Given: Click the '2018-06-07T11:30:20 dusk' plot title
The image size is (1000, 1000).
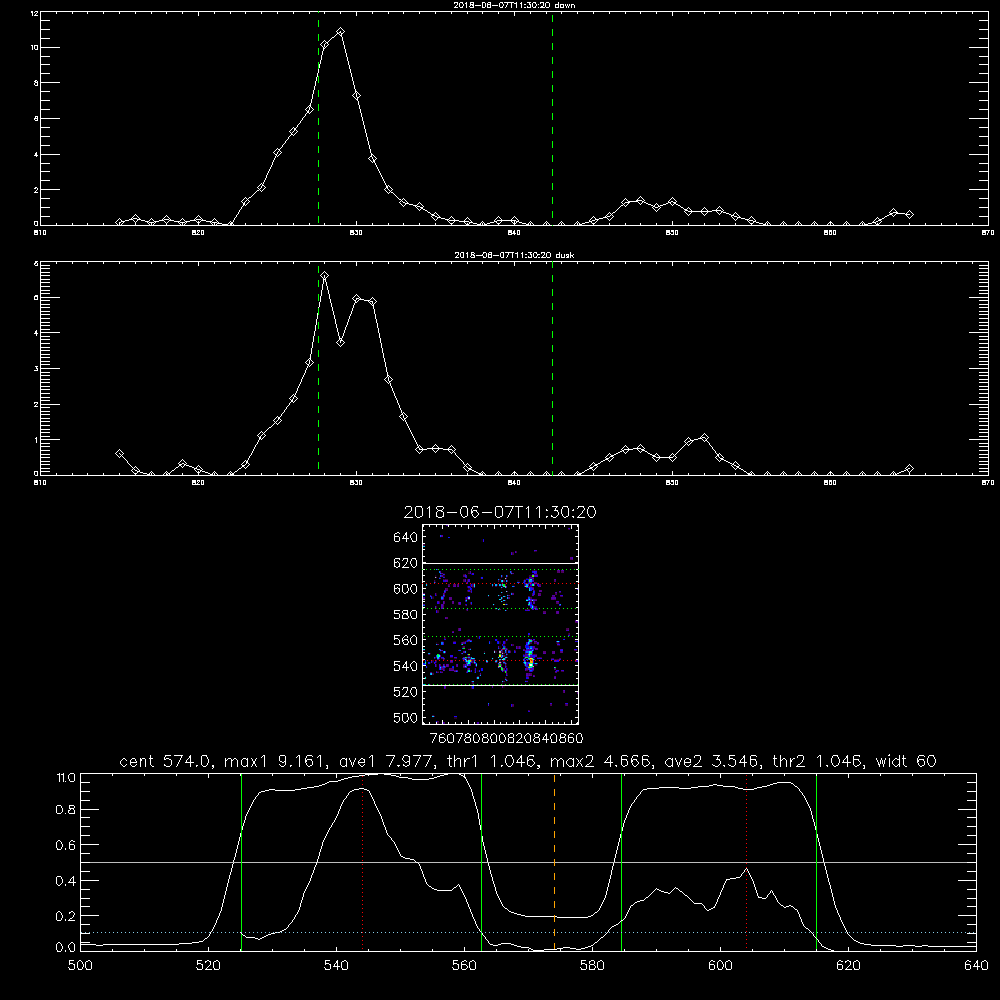Looking at the screenshot, I should pos(514,255).
